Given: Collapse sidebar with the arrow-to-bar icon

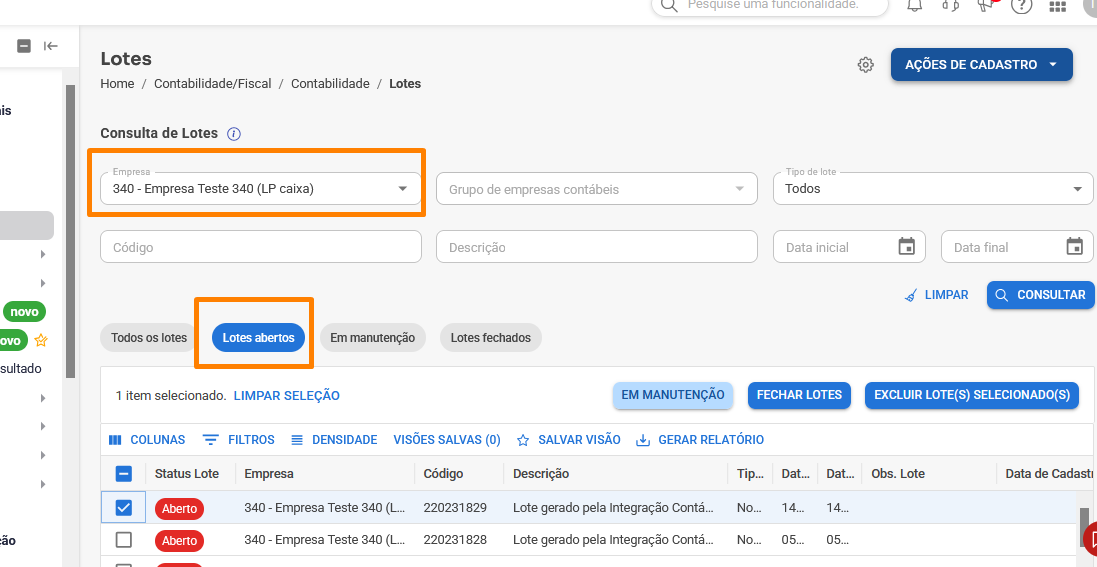Looking at the screenshot, I should click(x=50, y=46).
